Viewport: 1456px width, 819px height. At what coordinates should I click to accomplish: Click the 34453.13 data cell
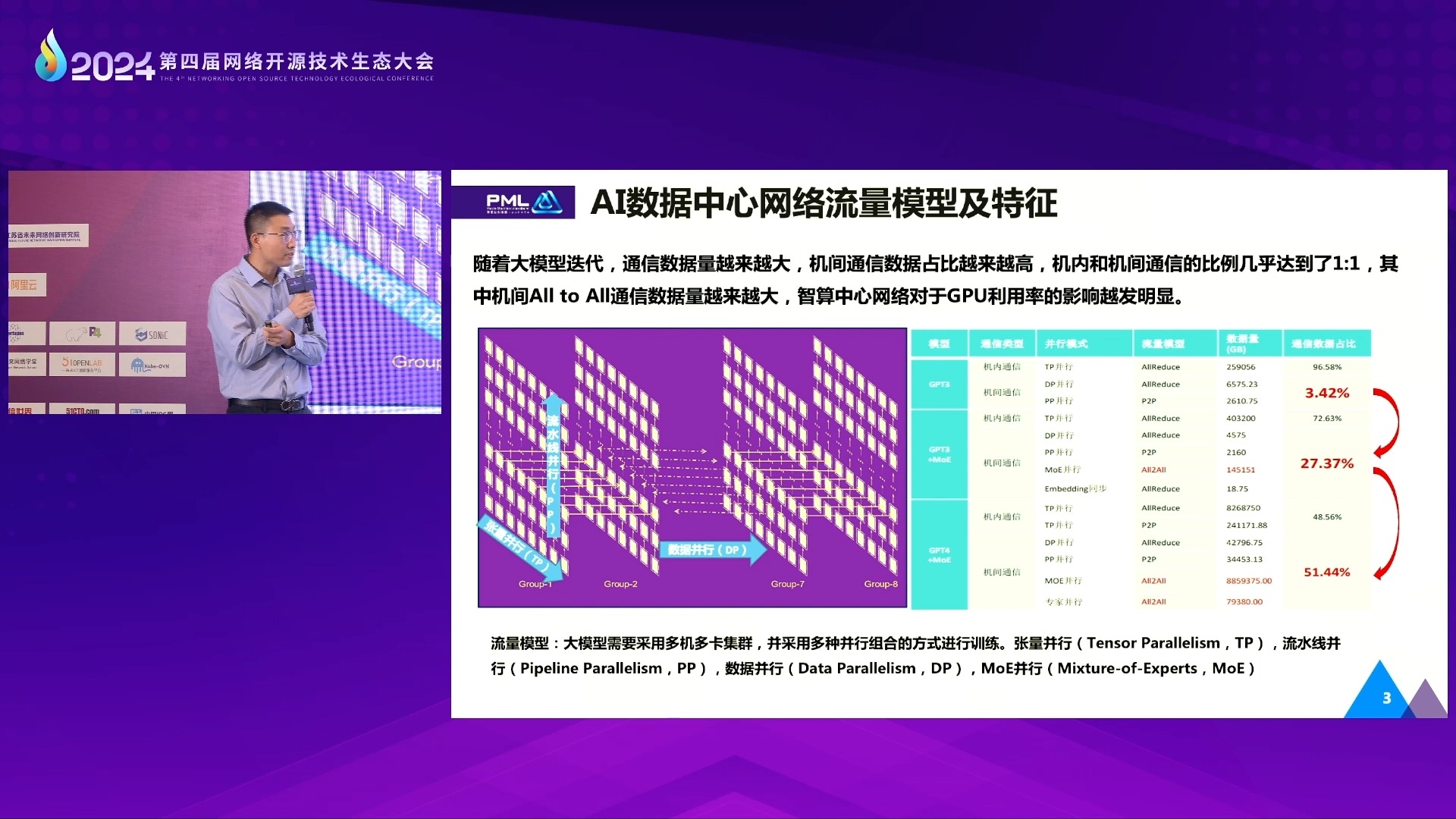[1244, 560]
